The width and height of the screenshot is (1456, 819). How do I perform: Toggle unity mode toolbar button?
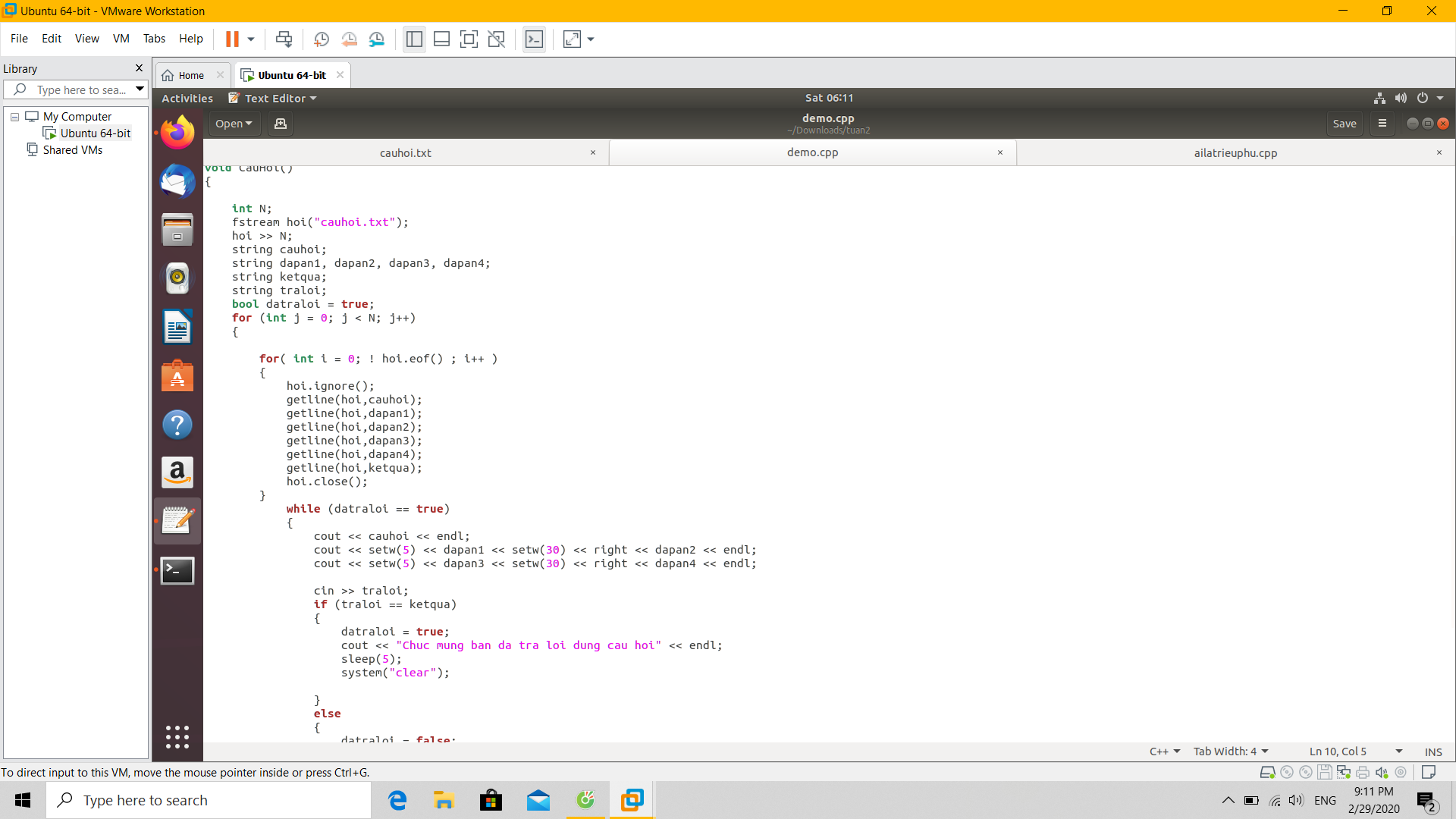point(497,39)
